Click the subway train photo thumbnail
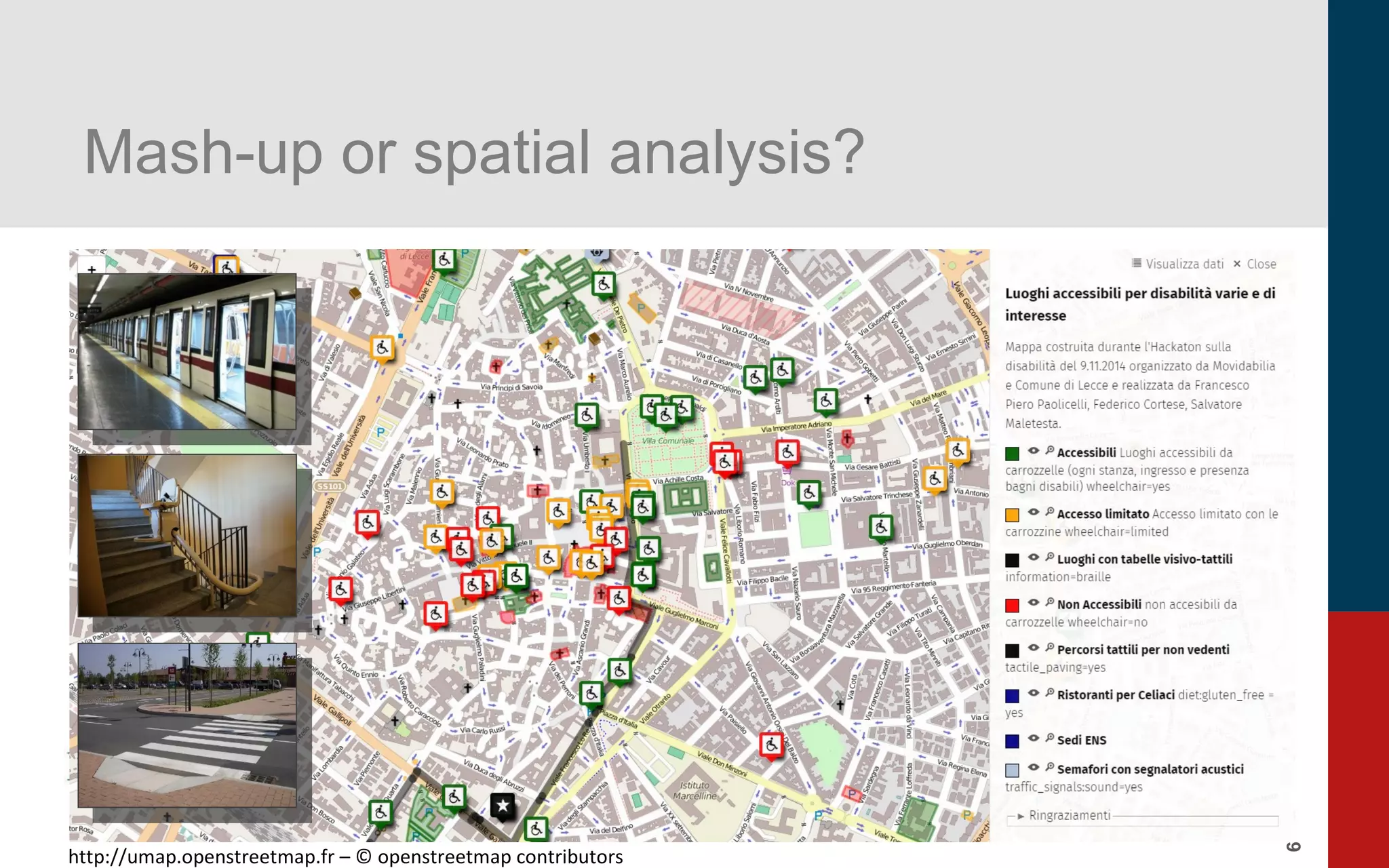This screenshot has width=1389, height=868. 187,351
